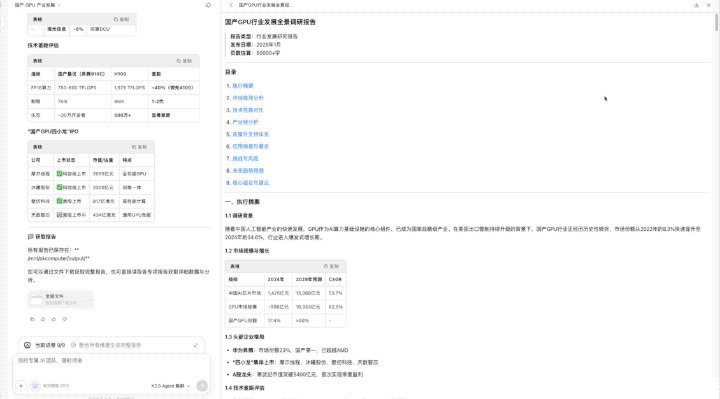The width and height of the screenshot is (720, 399).
Task: Give the response a thumbs up
Action: [x=54, y=319]
